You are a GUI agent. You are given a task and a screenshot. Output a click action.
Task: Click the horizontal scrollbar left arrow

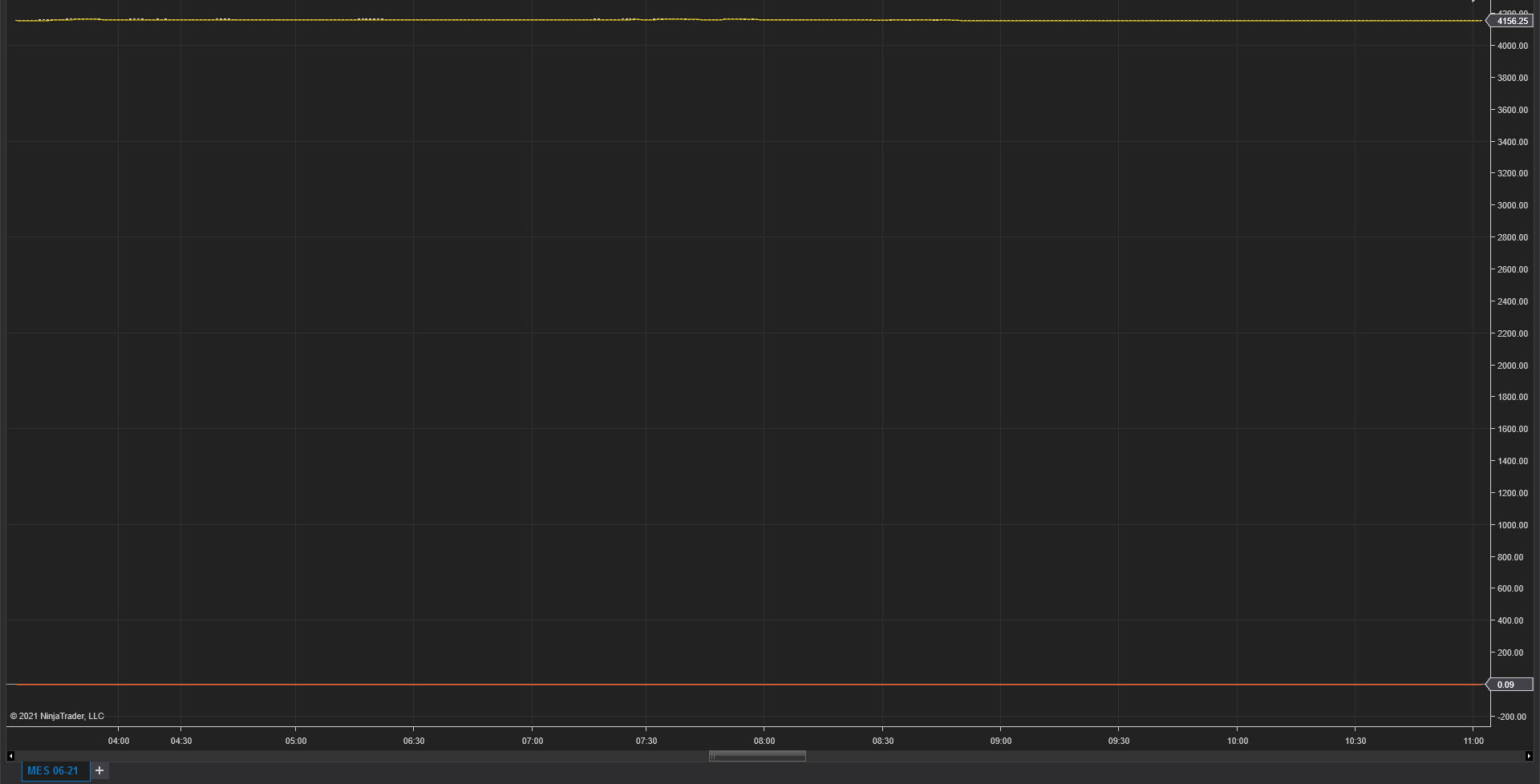pos(10,756)
